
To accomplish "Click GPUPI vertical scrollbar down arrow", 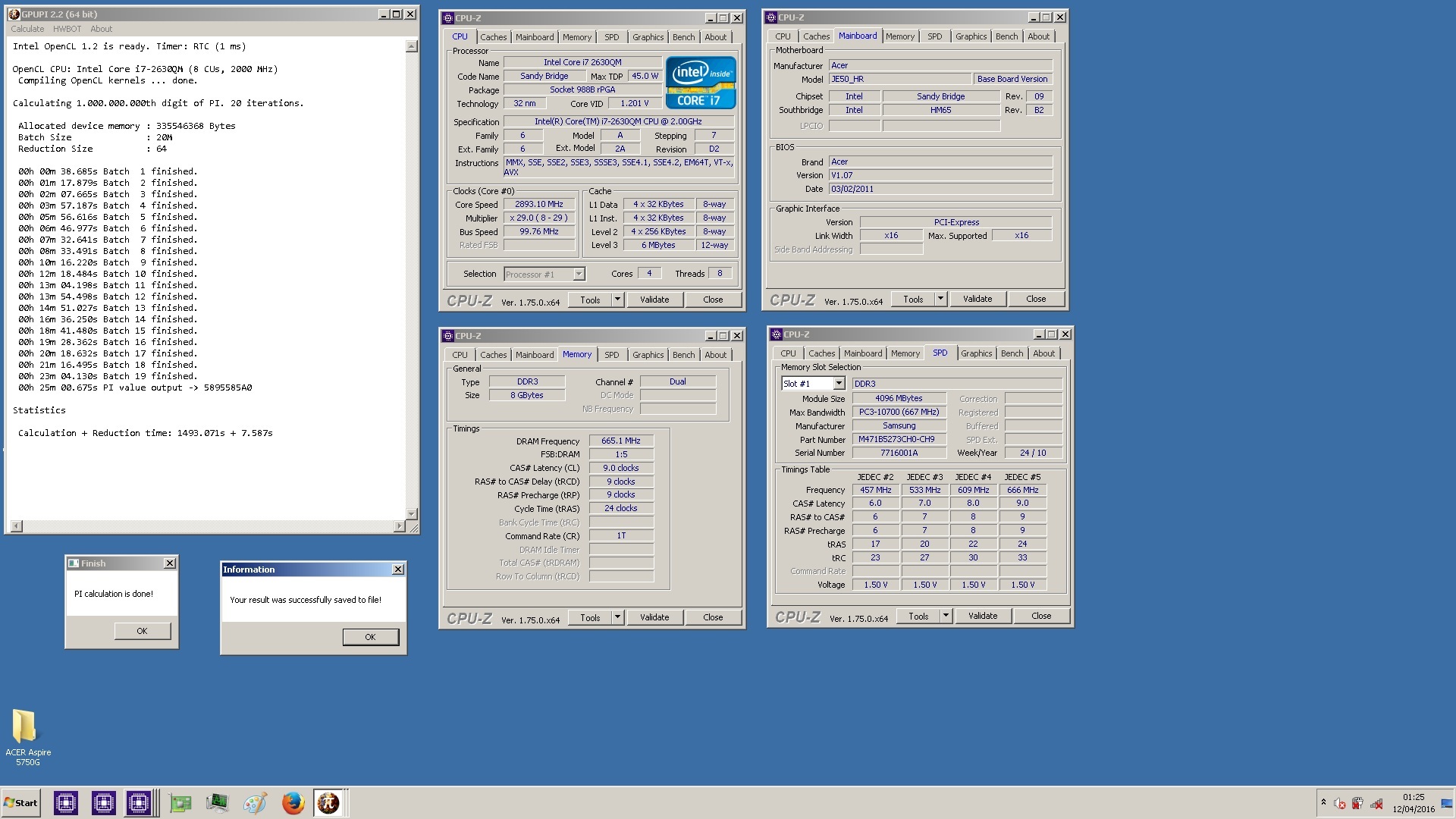I will [x=412, y=513].
